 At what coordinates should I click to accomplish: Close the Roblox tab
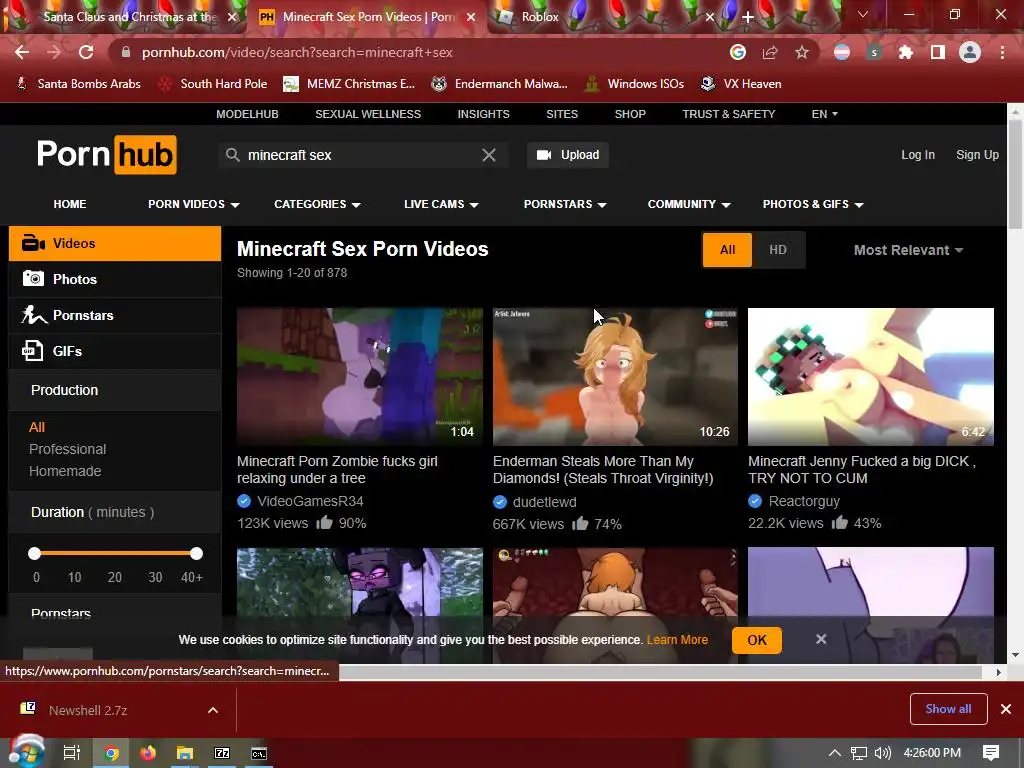(x=710, y=17)
